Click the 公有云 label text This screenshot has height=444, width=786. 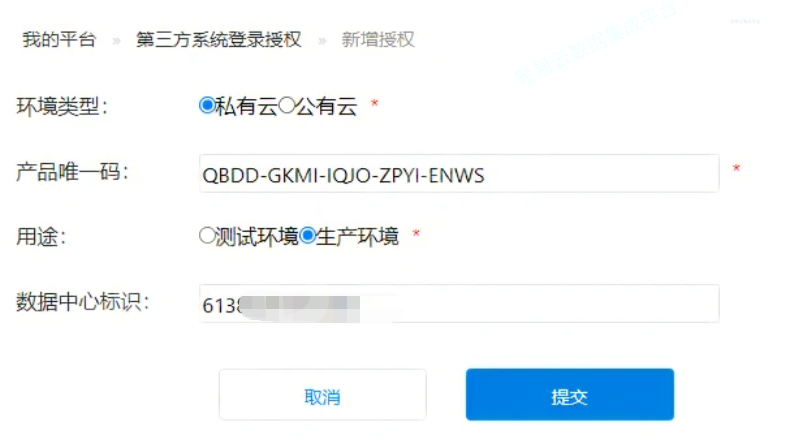click(326, 106)
